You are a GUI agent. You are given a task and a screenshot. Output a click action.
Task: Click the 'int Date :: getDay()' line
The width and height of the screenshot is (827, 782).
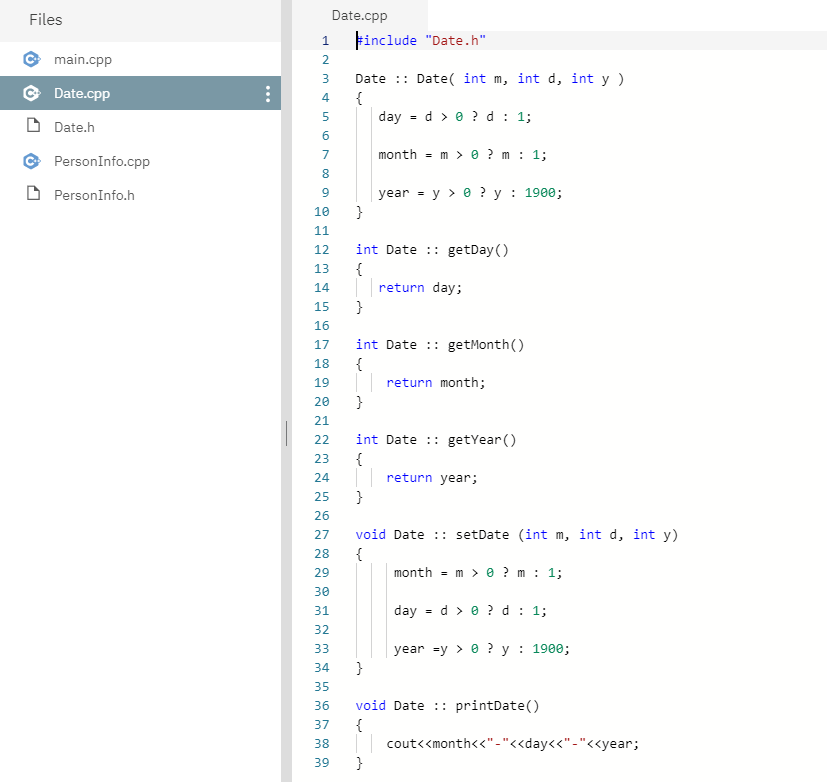432,249
